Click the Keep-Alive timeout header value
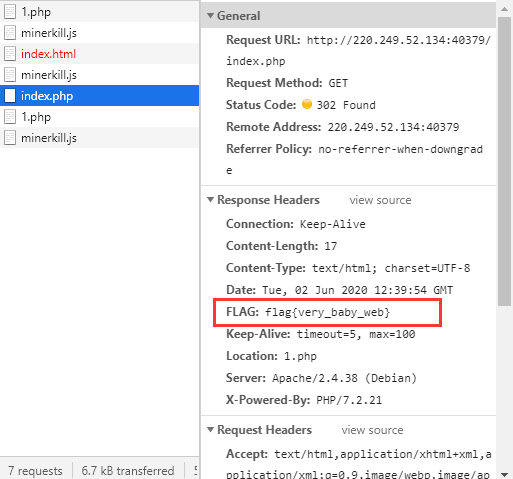 pyautogui.click(x=356, y=334)
